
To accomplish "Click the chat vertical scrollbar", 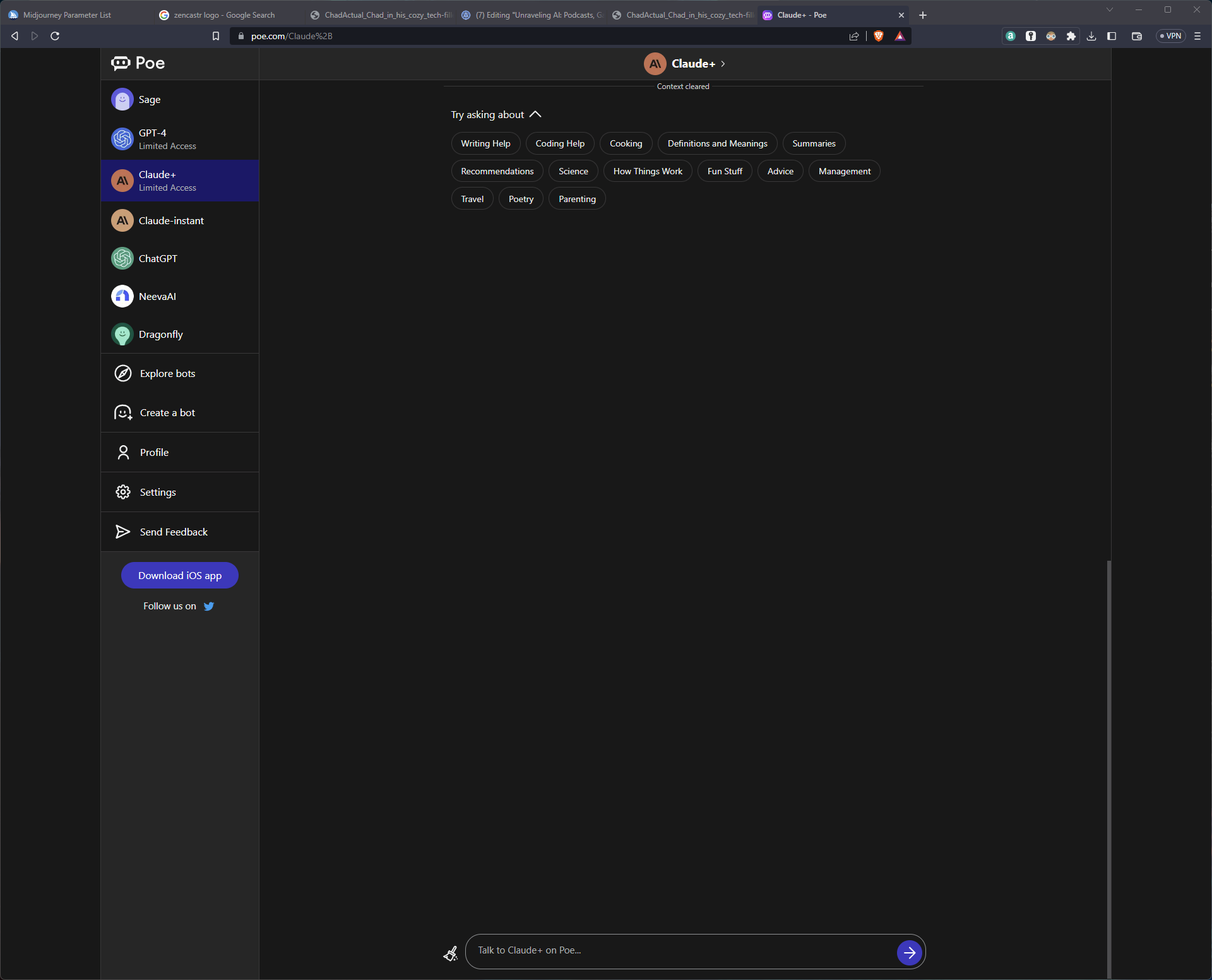I will point(1108,758).
